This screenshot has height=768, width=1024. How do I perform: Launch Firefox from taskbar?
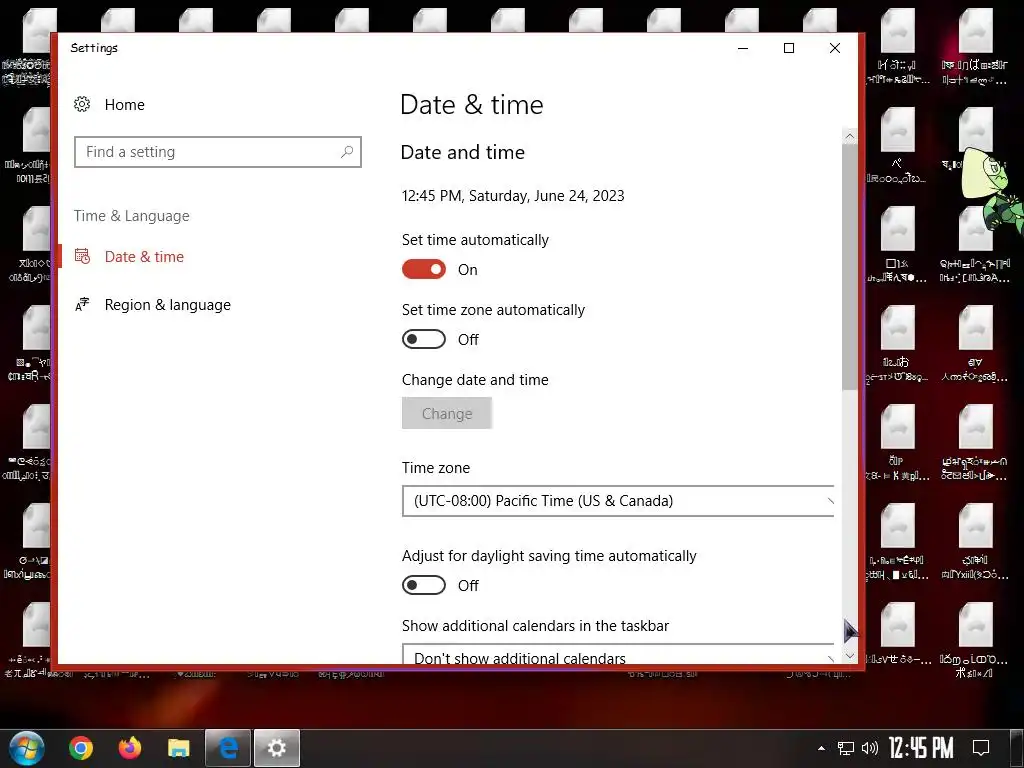pyautogui.click(x=130, y=748)
